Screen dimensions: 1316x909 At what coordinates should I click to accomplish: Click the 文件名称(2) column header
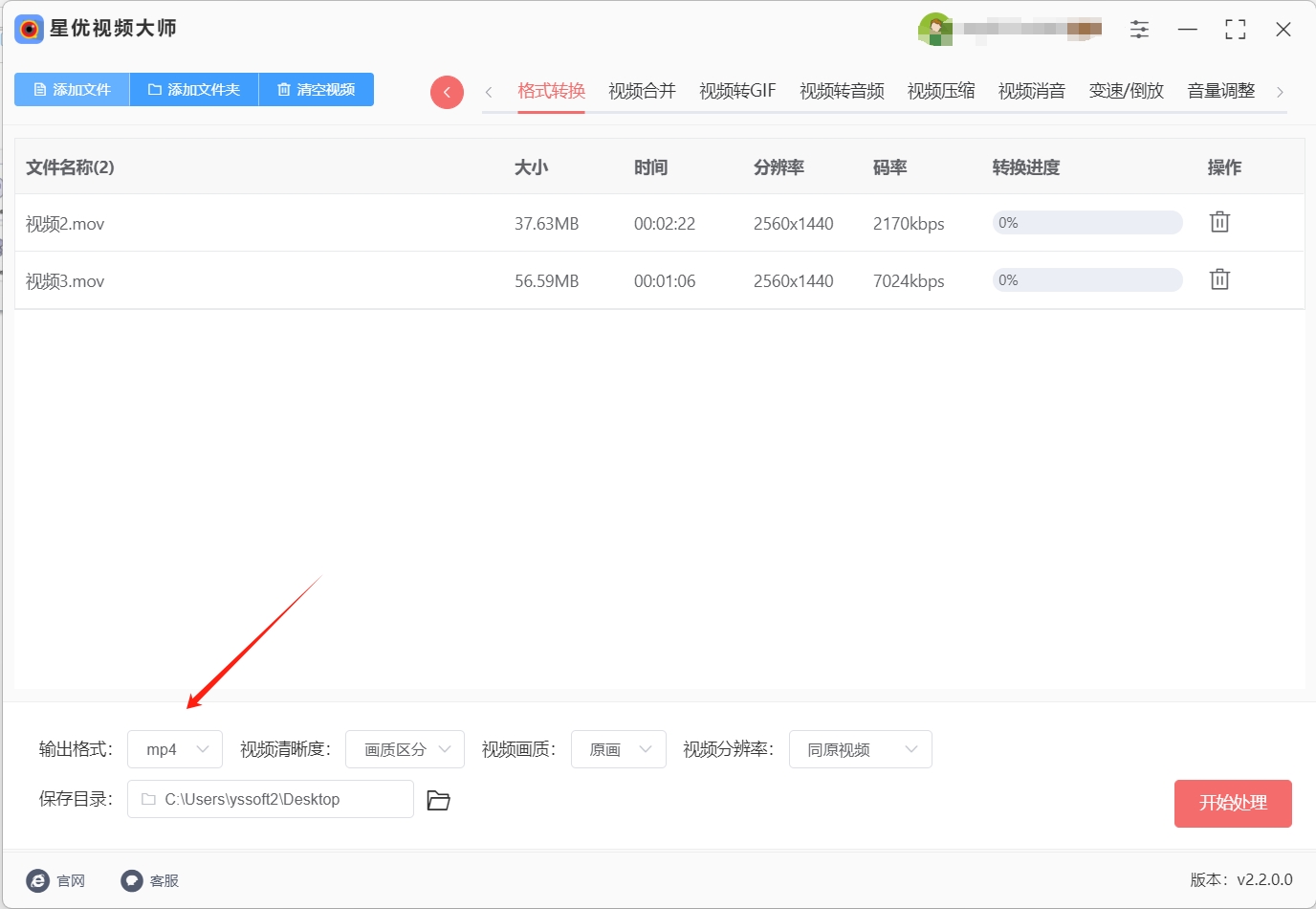point(70,167)
